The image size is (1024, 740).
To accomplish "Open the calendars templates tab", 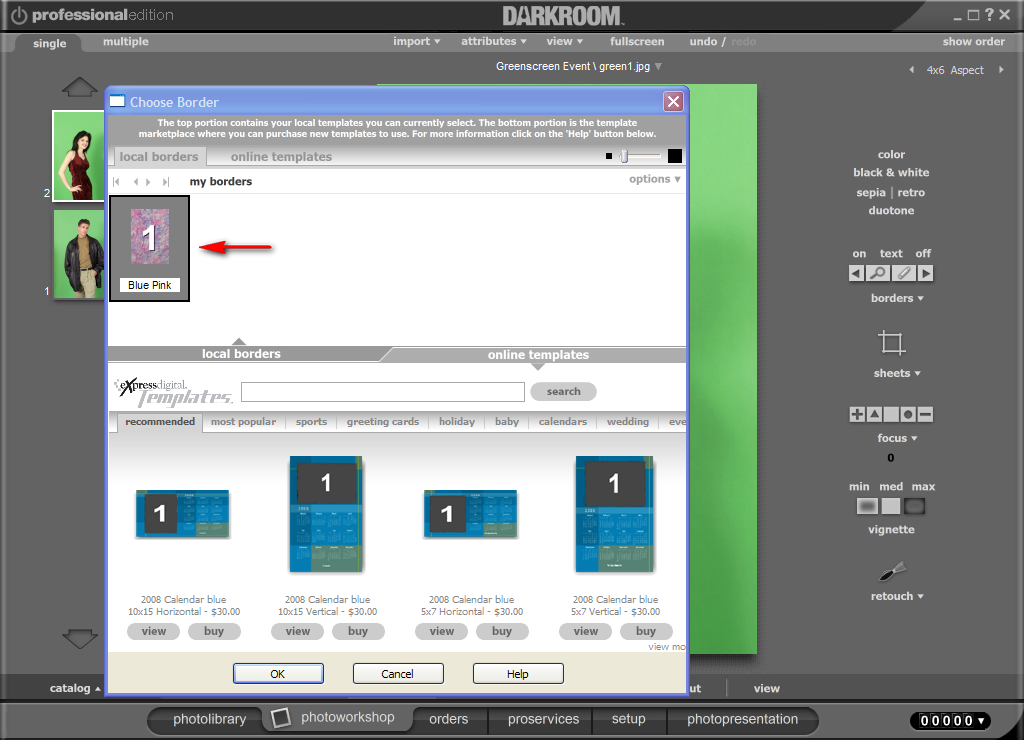I will click(563, 422).
